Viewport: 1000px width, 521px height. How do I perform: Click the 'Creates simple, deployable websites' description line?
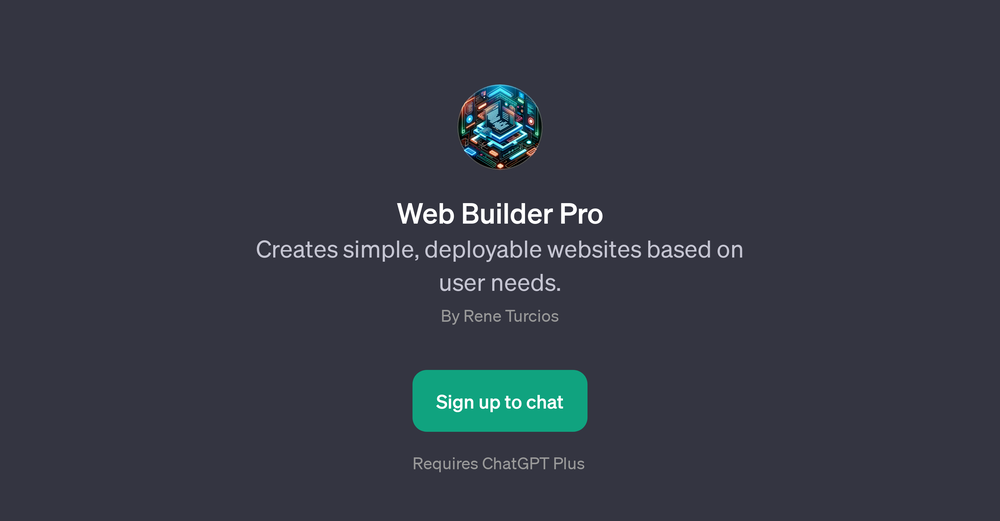coord(499,249)
